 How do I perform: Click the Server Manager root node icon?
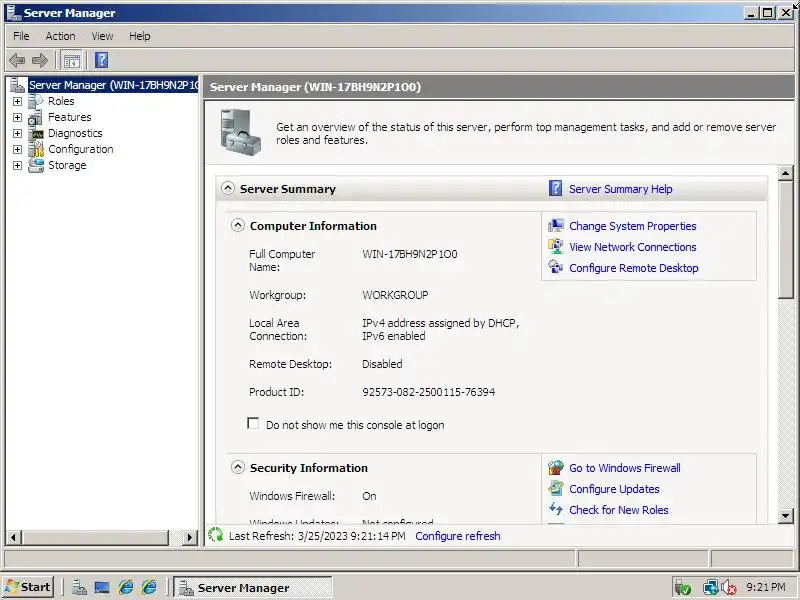(x=18, y=85)
